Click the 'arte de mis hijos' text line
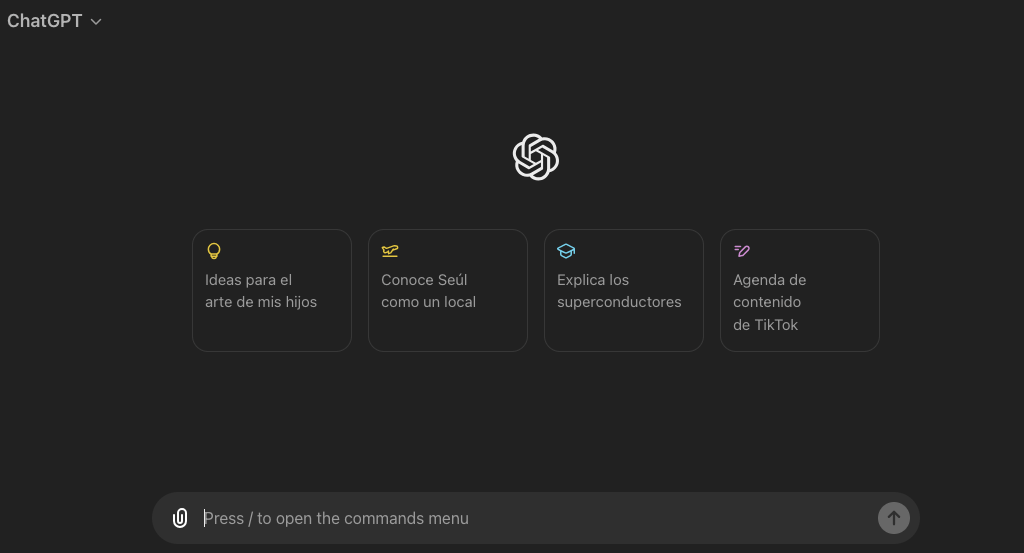 click(261, 302)
